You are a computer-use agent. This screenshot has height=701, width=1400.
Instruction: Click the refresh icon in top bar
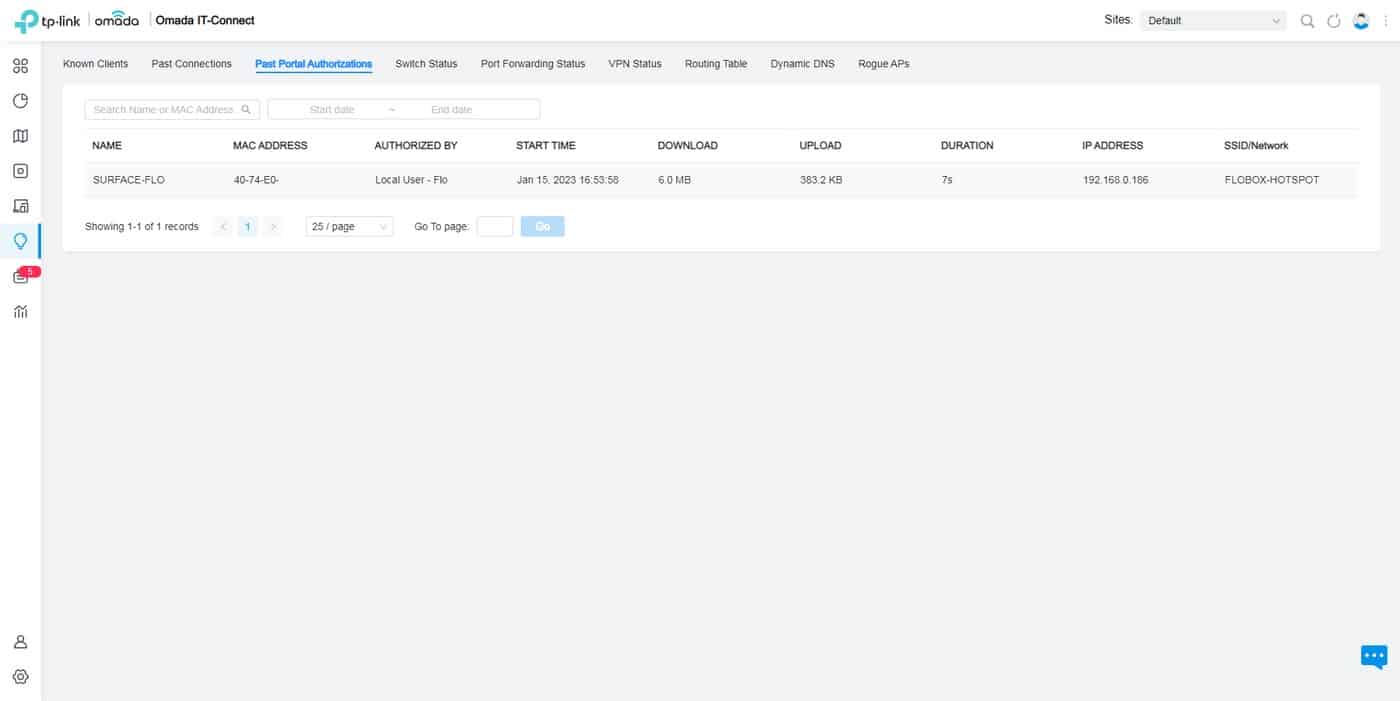point(1333,21)
